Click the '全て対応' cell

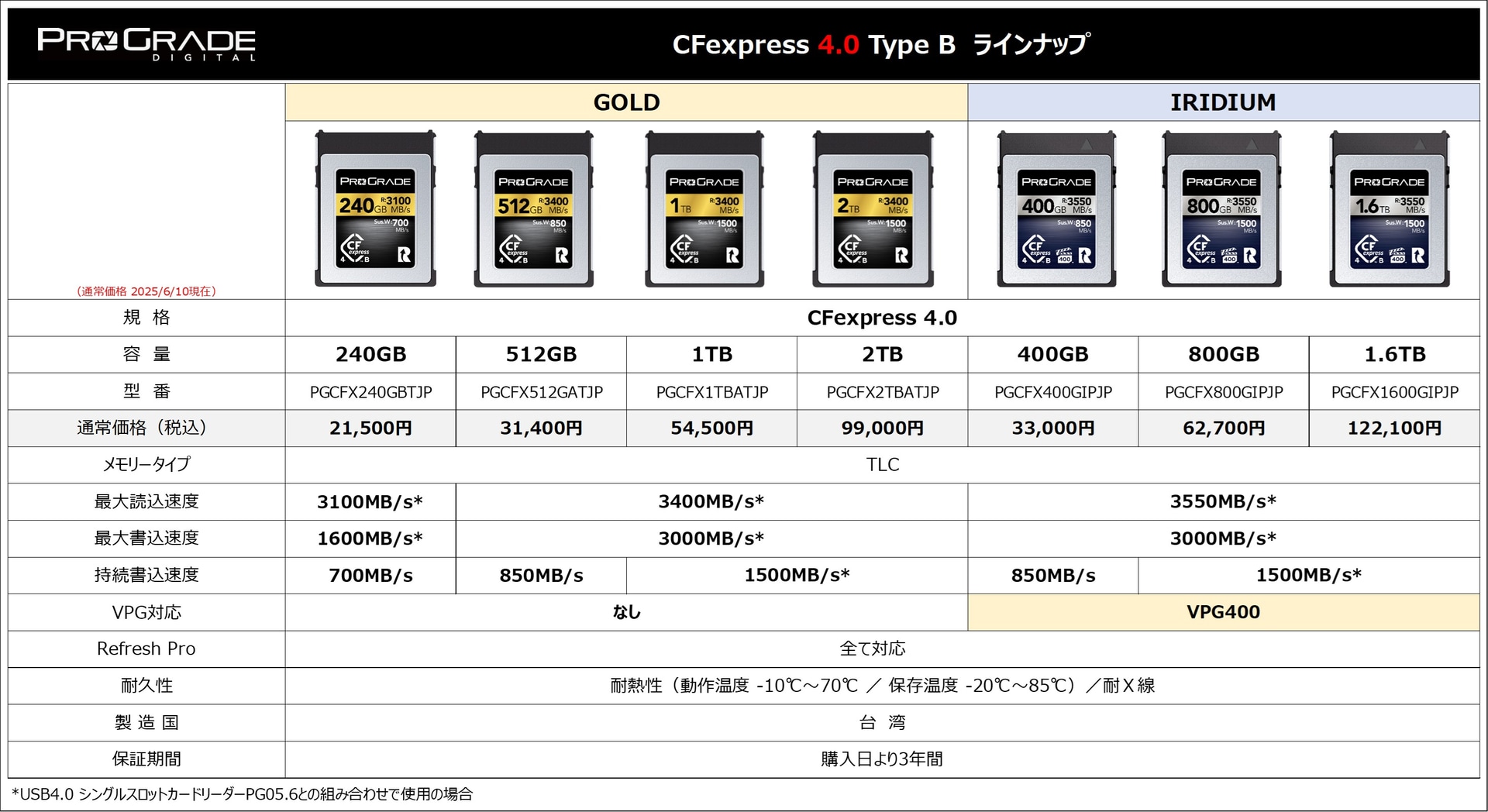[x=882, y=649]
